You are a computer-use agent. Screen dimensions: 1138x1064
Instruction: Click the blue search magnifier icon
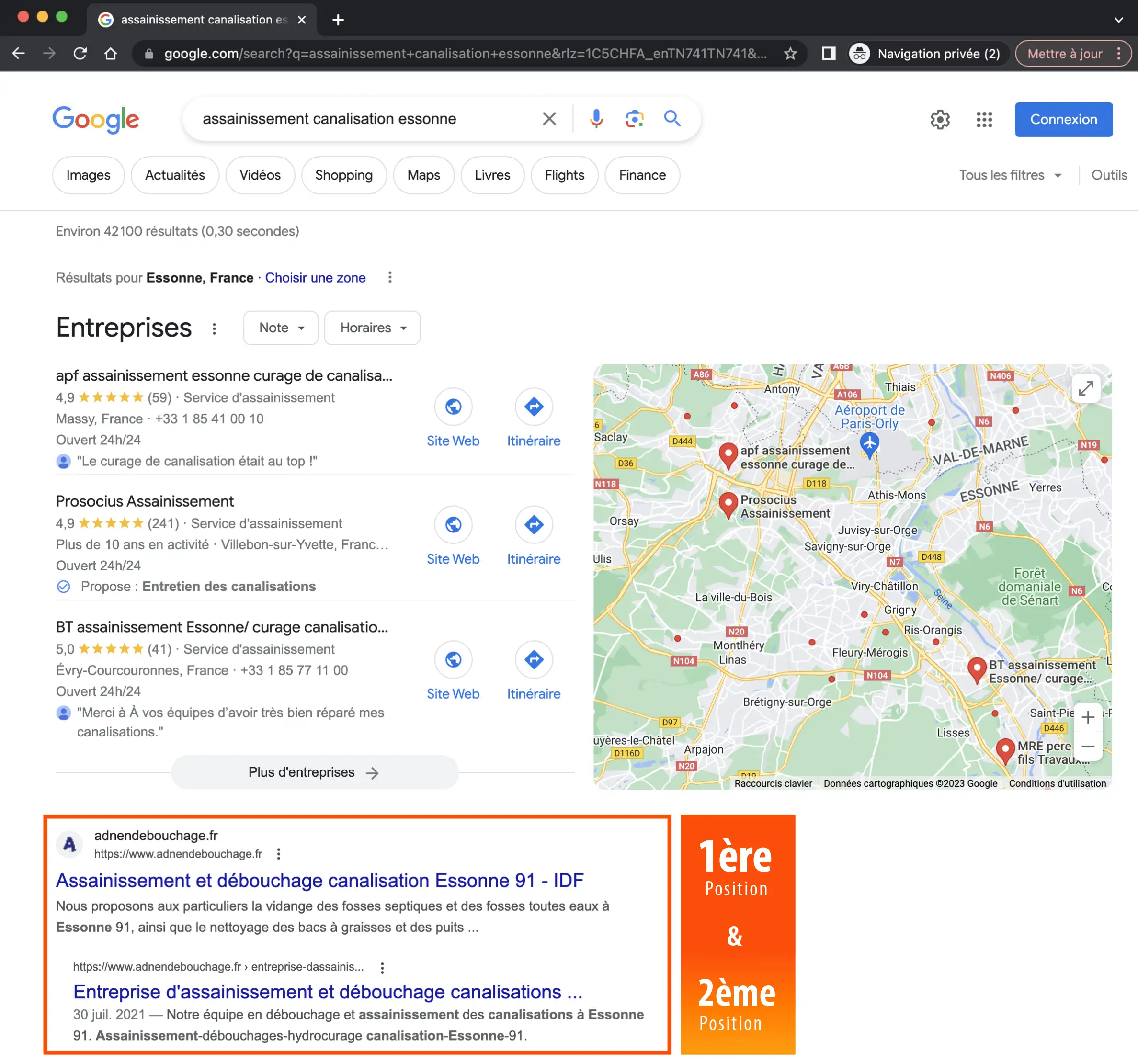coord(672,118)
